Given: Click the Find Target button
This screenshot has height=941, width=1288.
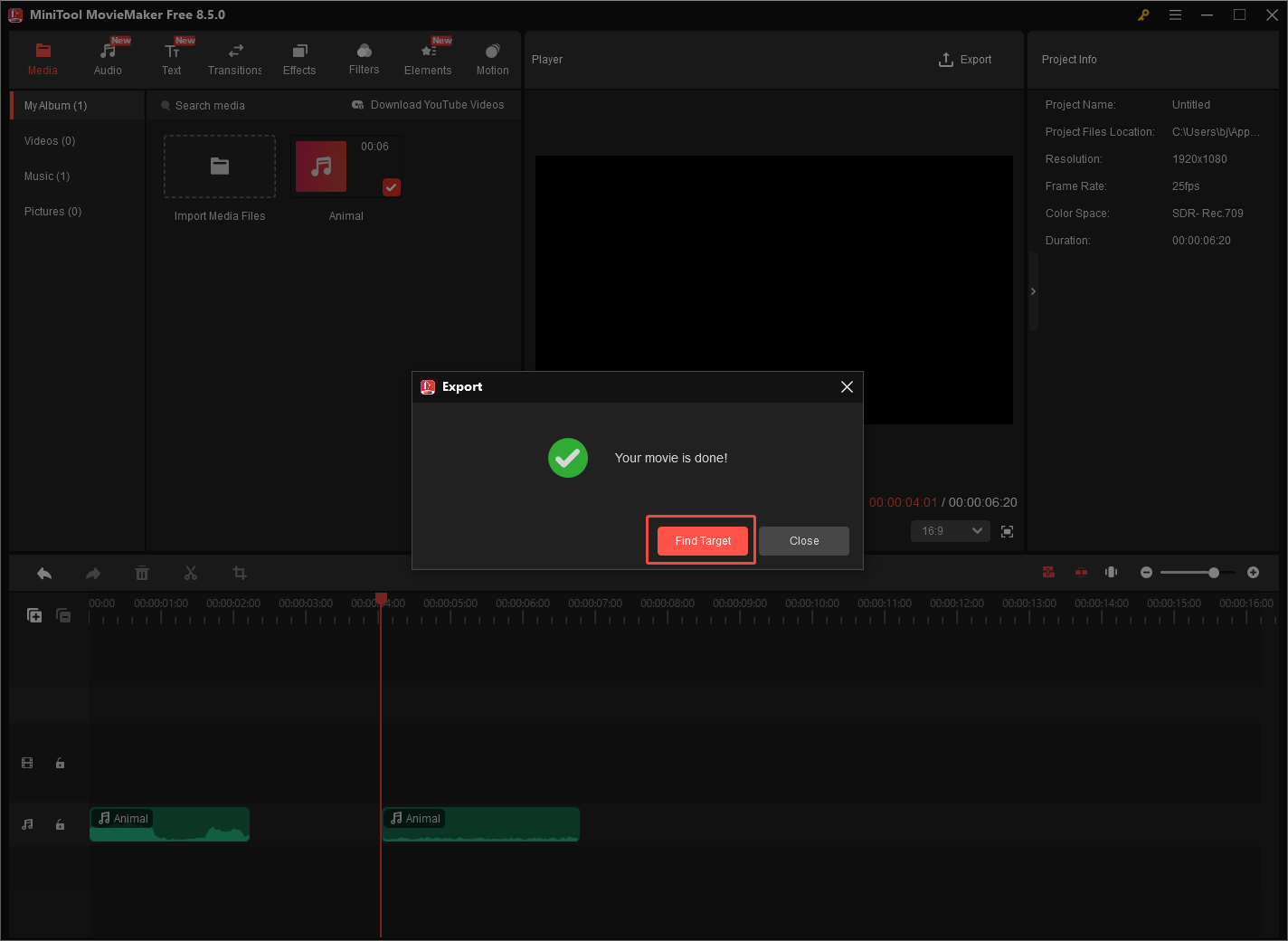Looking at the screenshot, I should pos(701,540).
